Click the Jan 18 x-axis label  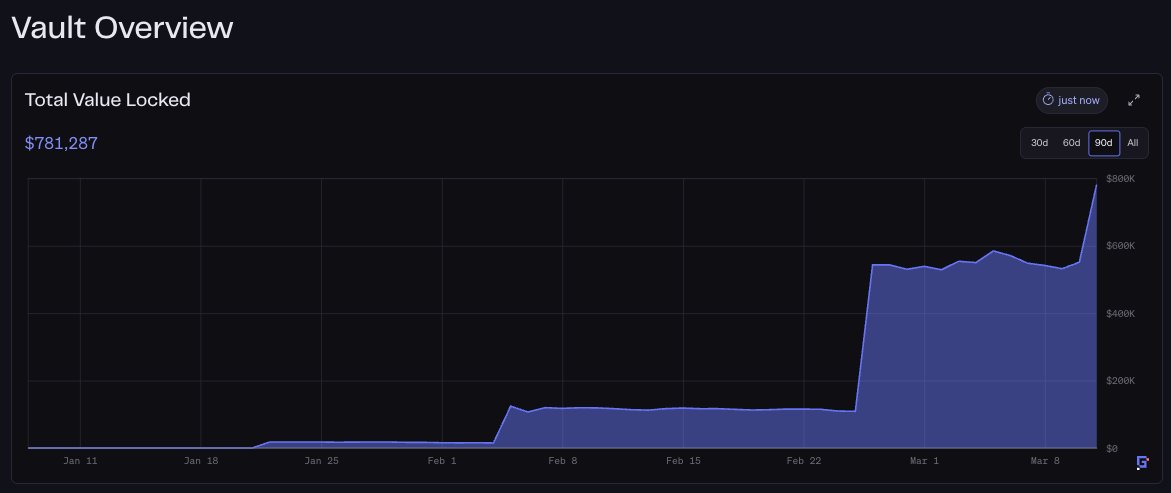click(201, 461)
